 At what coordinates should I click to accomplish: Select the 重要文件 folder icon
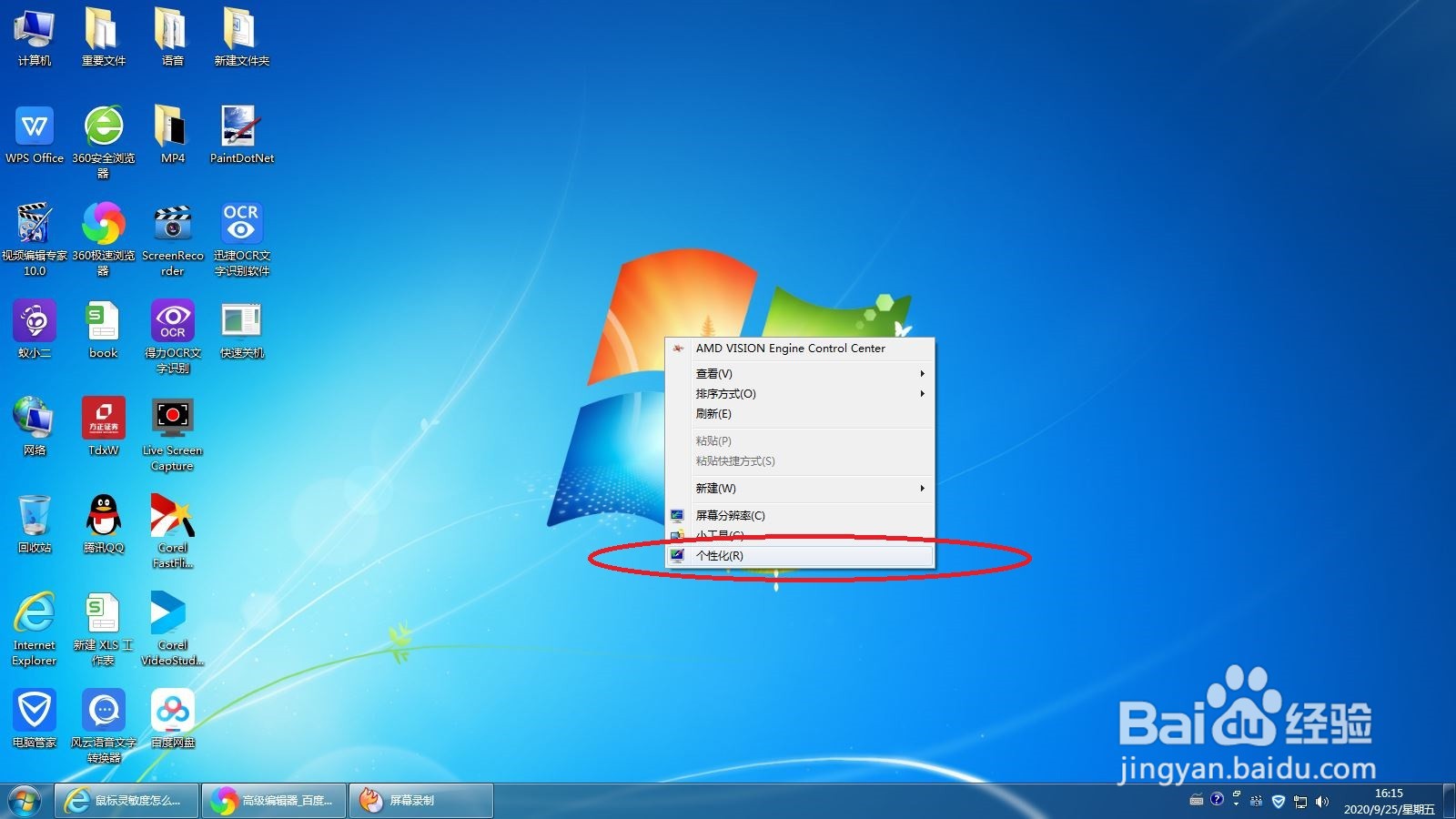(104, 36)
